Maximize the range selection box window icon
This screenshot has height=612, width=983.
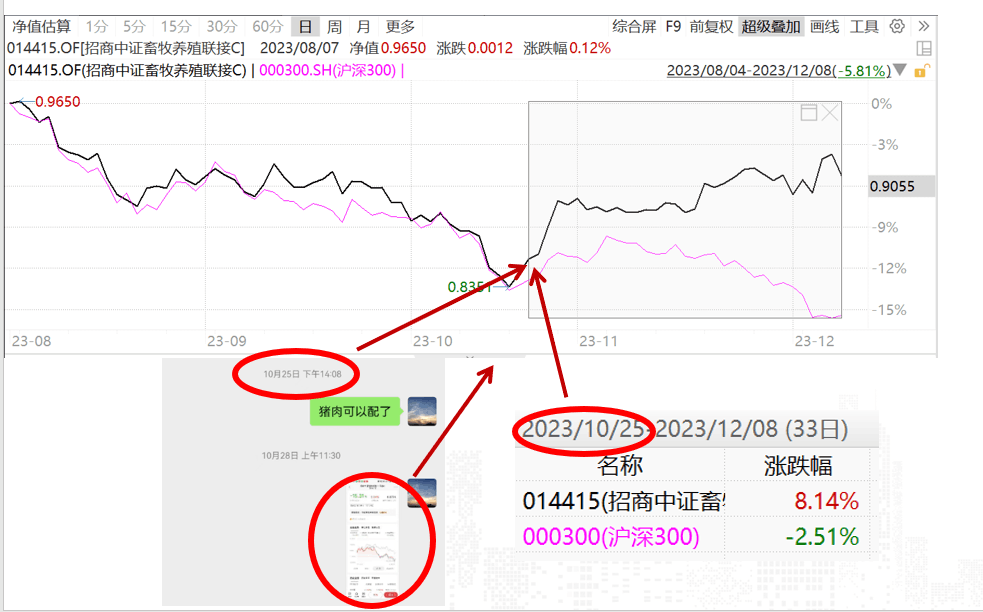click(x=808, y=113)
